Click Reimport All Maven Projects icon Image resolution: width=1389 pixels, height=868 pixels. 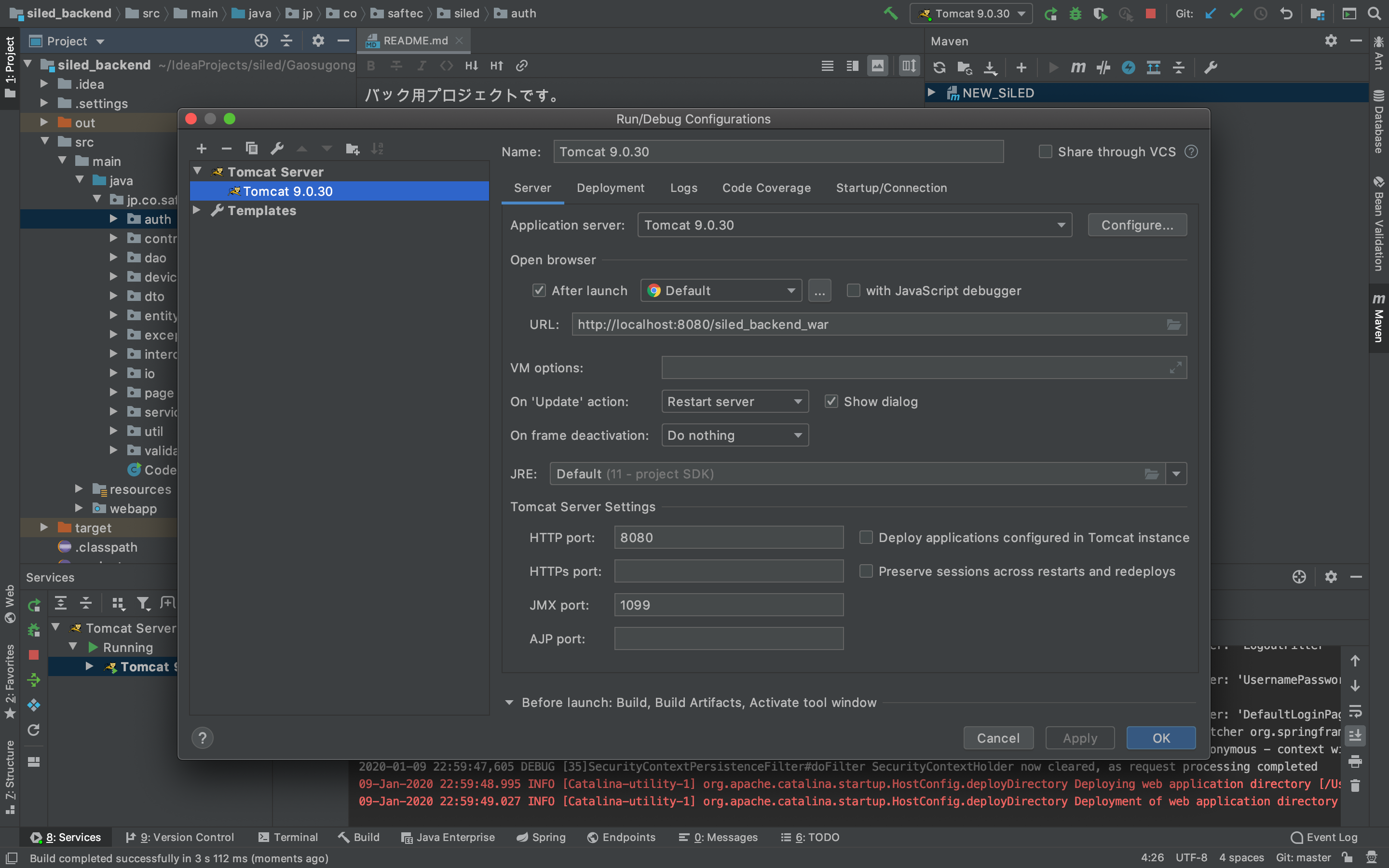939,68
